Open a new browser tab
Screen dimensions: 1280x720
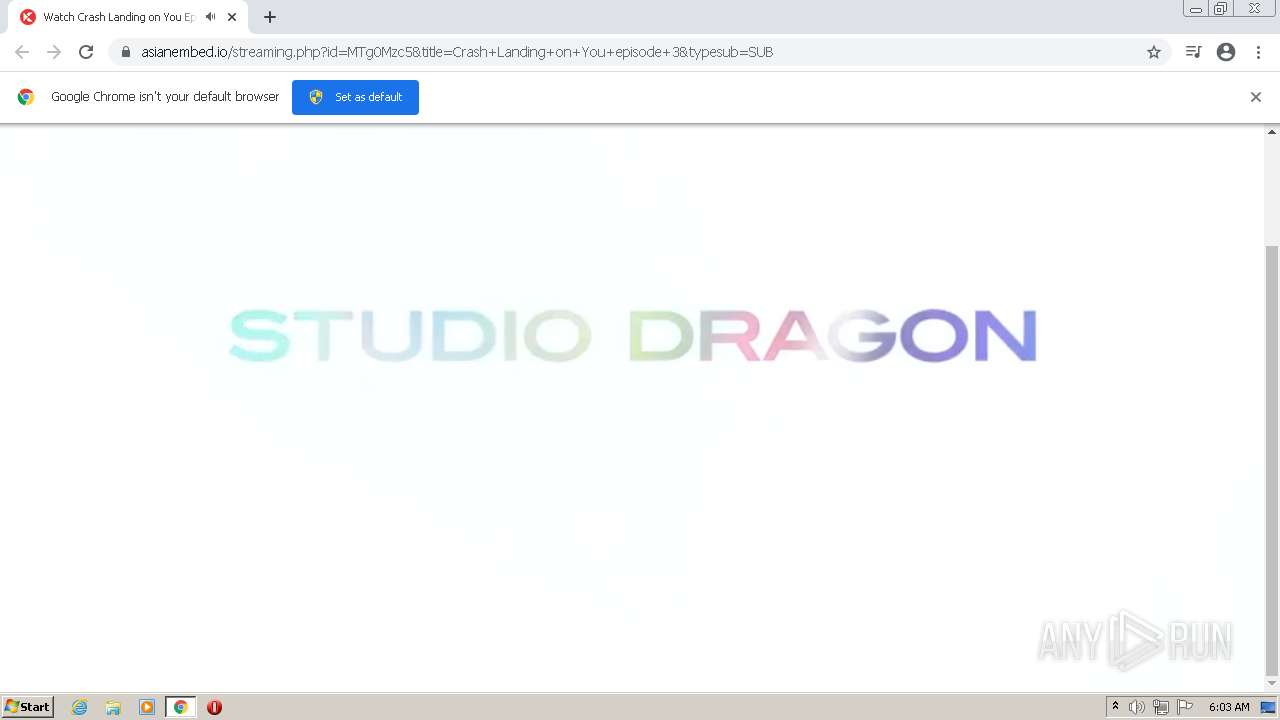(x=270, y=17)
